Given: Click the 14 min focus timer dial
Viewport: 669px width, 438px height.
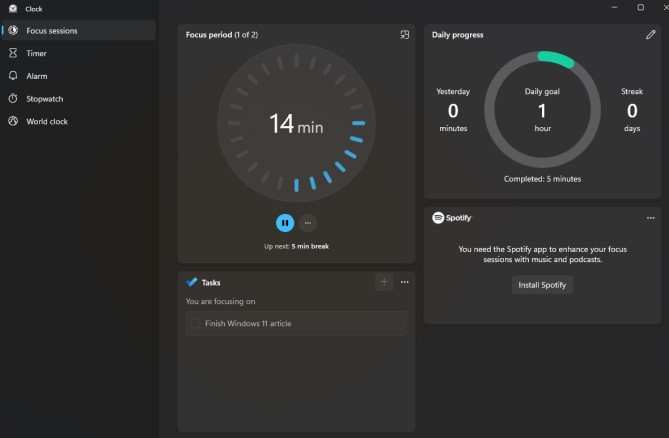Looking at the screenshot, I should (x=296, y=123).
